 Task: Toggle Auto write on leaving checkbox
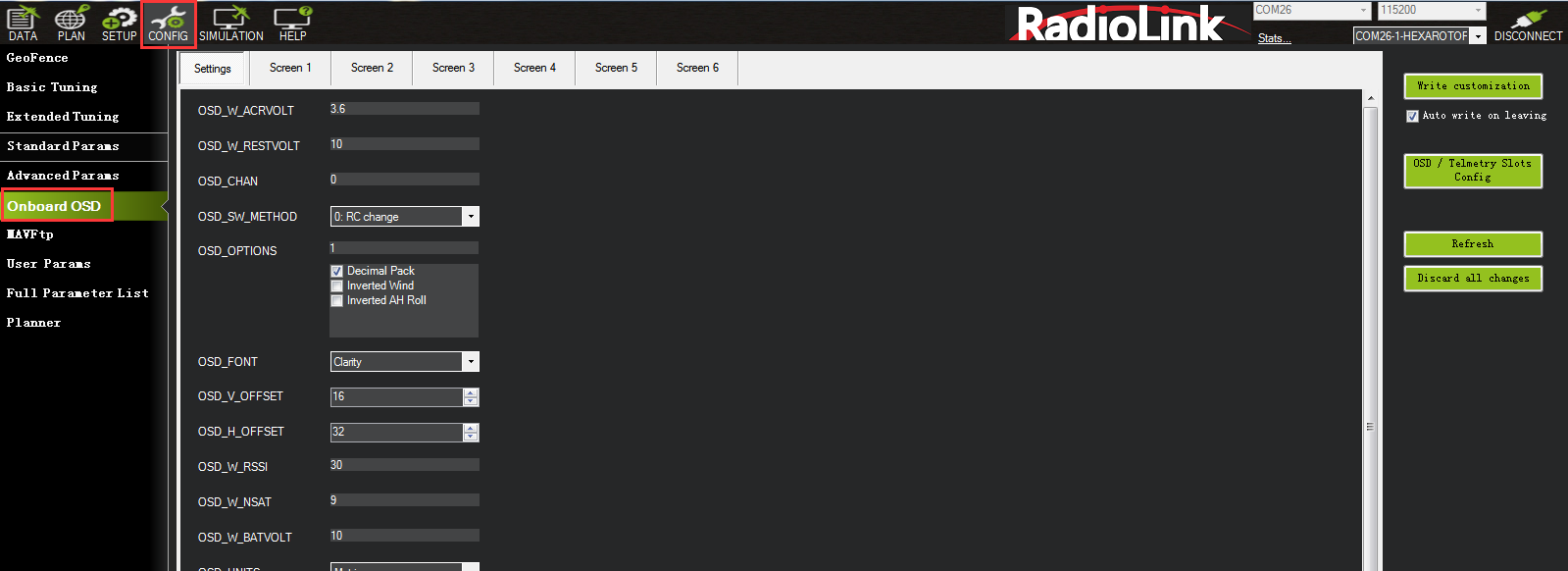coord(1412,116)
